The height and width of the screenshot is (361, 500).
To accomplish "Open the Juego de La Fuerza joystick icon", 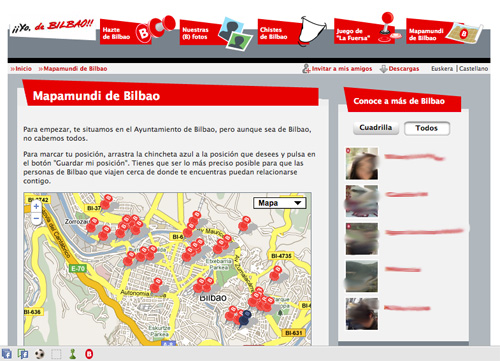I will tap(389, 27).
